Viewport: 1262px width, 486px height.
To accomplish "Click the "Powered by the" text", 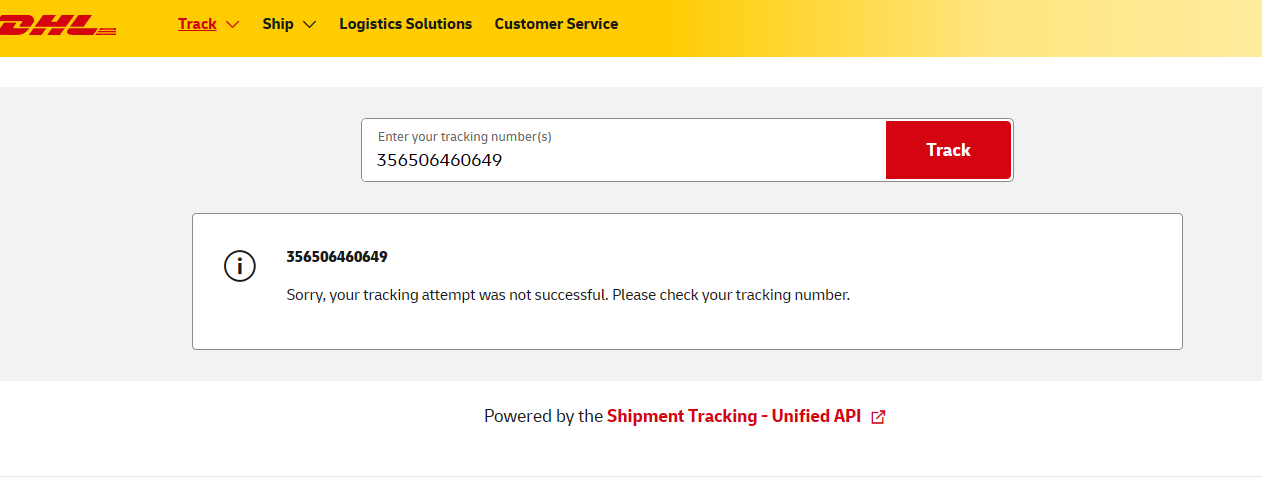I will click(543, 416).
